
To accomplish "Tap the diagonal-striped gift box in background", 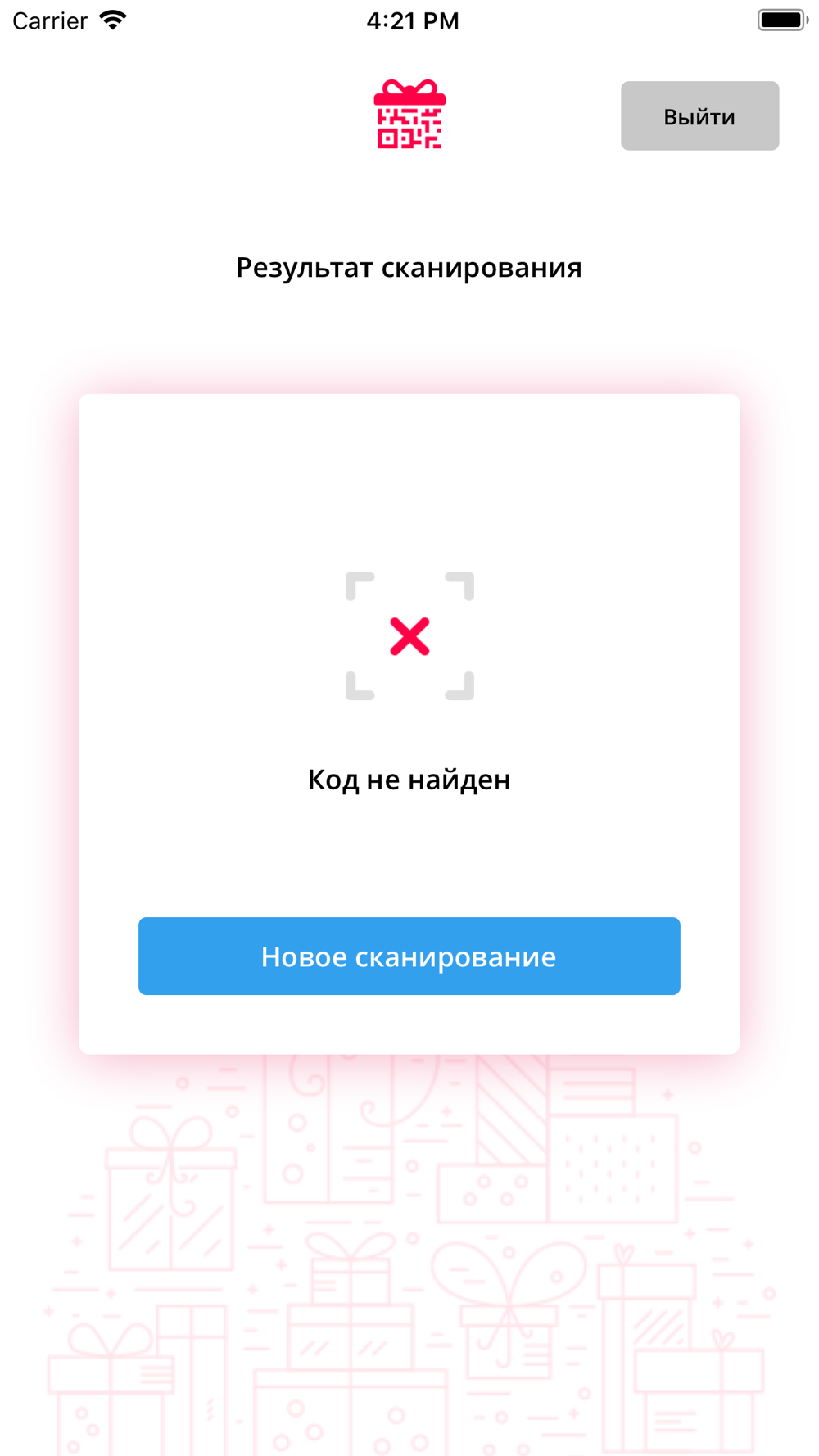I will click(511, 1110).
